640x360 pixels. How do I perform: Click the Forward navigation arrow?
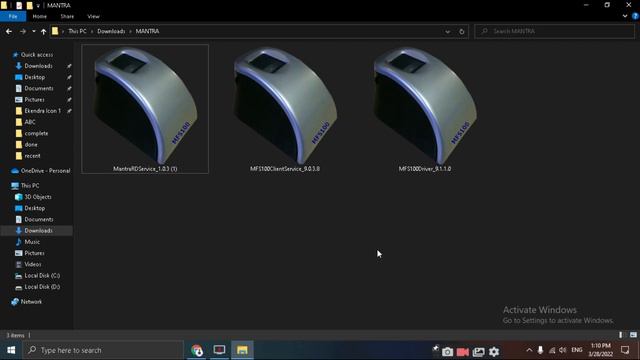tap(23, 31)
